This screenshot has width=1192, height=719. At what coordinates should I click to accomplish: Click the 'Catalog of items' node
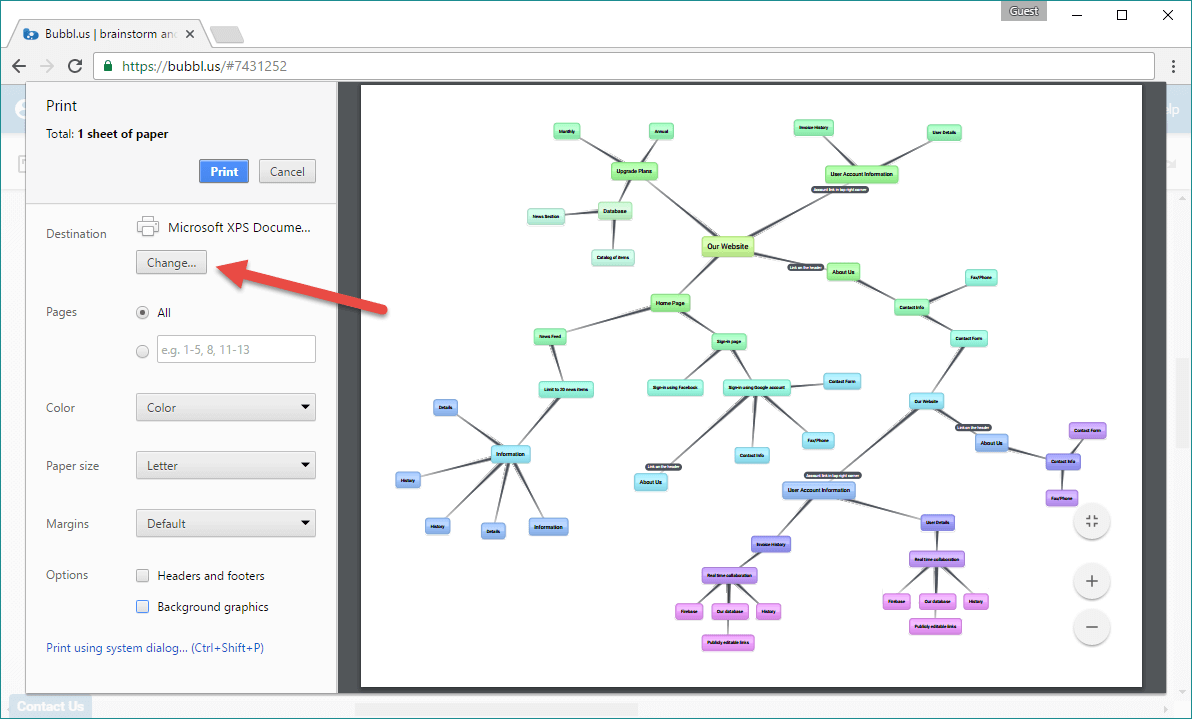pyautogui.click(x=613, y=258)
